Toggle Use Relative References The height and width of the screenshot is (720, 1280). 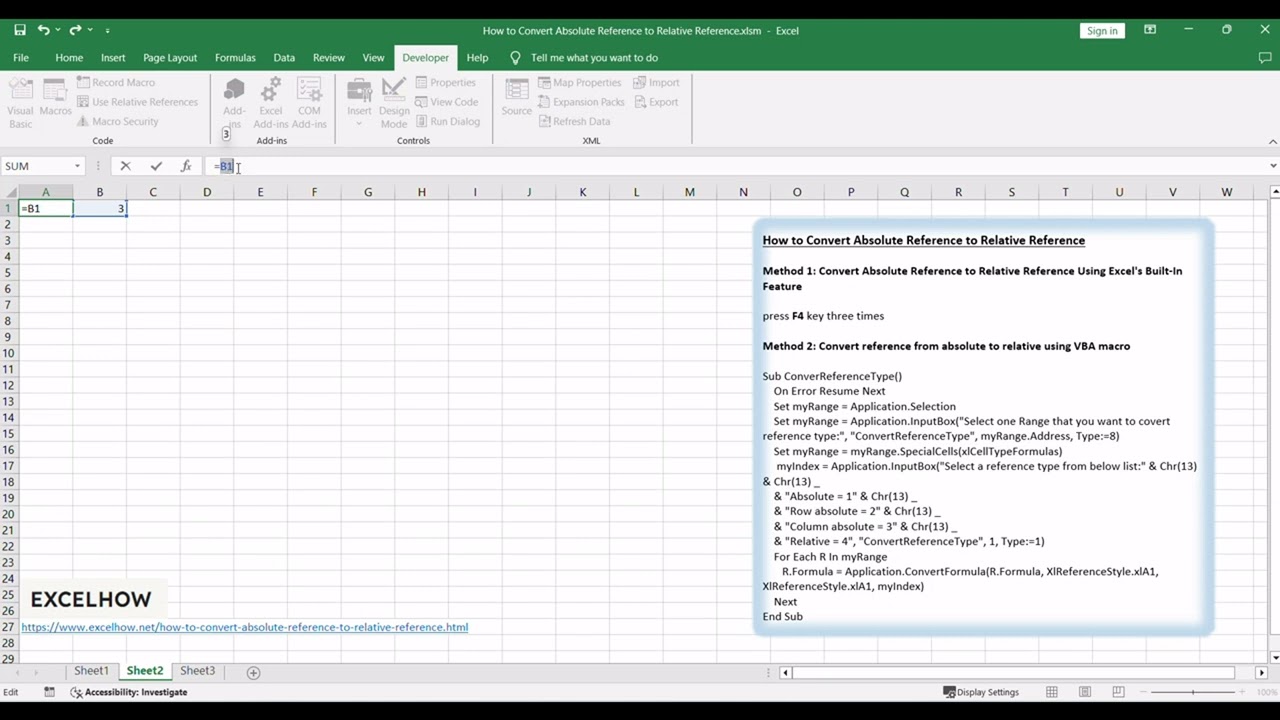tap(136, 102)
